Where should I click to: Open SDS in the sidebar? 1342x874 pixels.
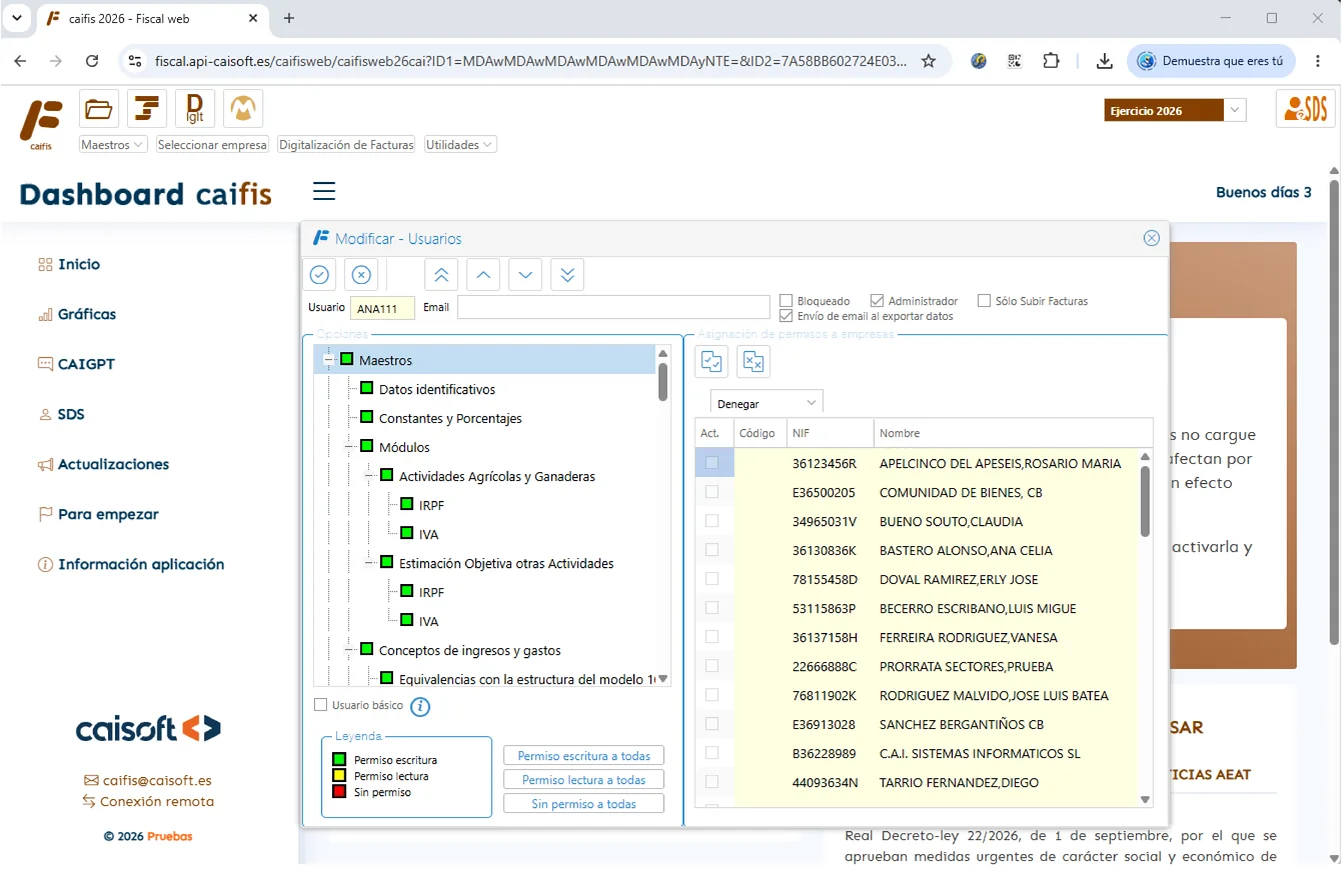pyautogui.click(x=60, y=414)
